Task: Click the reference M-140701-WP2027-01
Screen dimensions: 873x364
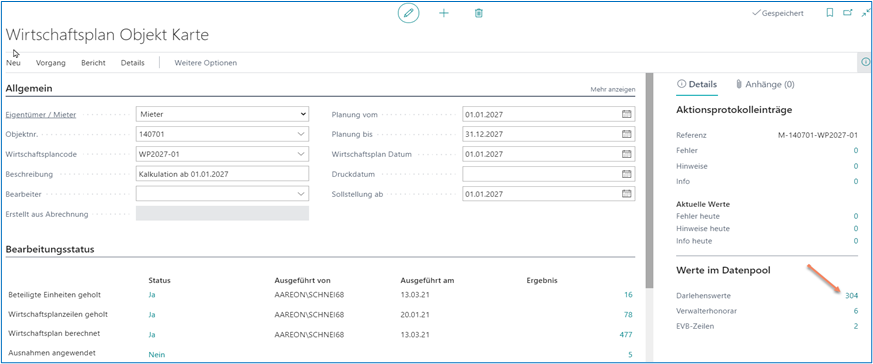Action: coord(817,135)
